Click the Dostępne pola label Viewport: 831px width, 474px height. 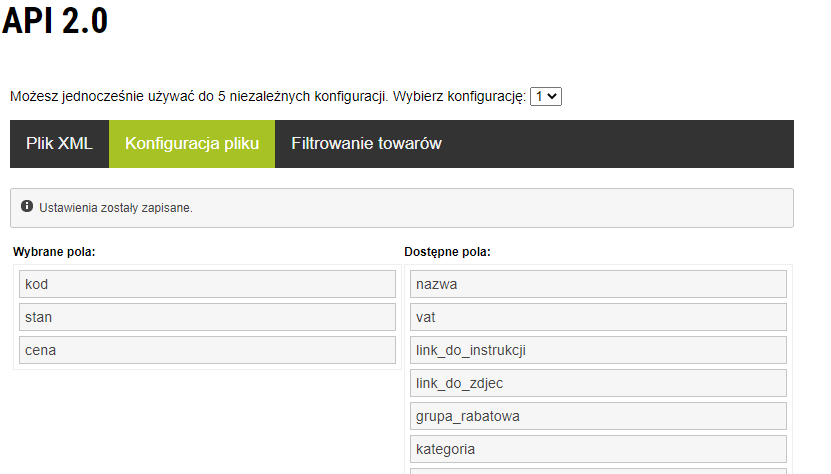447,252
